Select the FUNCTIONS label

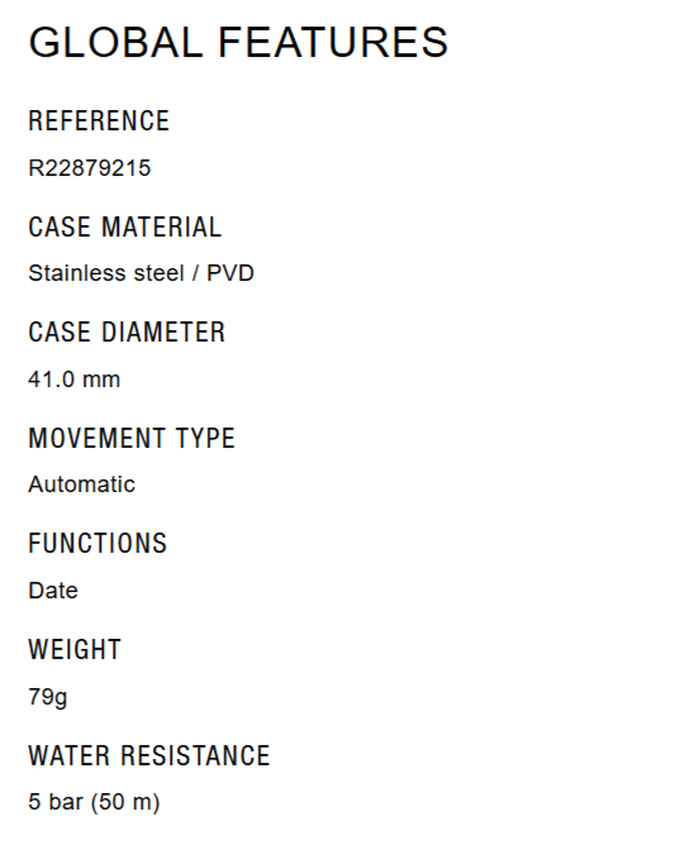[97, 544]
